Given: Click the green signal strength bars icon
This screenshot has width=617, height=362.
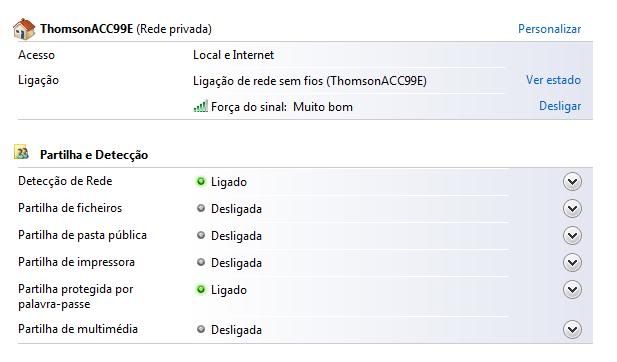Looking at the screenshot, I should (x=201, y=106).
